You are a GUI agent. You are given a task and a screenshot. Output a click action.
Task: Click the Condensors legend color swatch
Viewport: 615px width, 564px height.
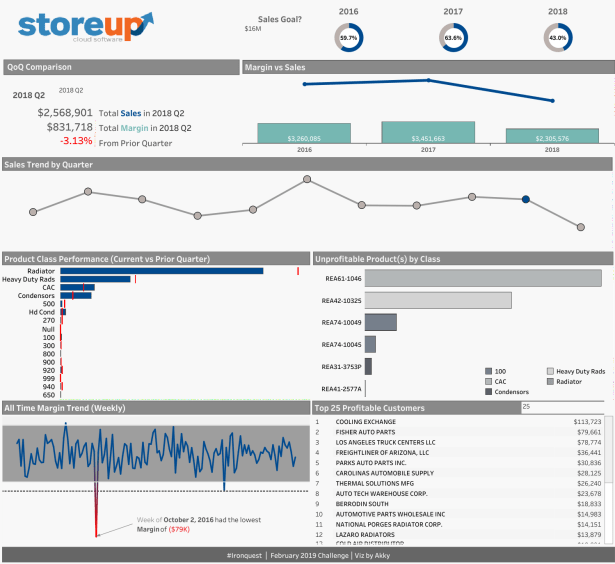[x=488, y=391]
